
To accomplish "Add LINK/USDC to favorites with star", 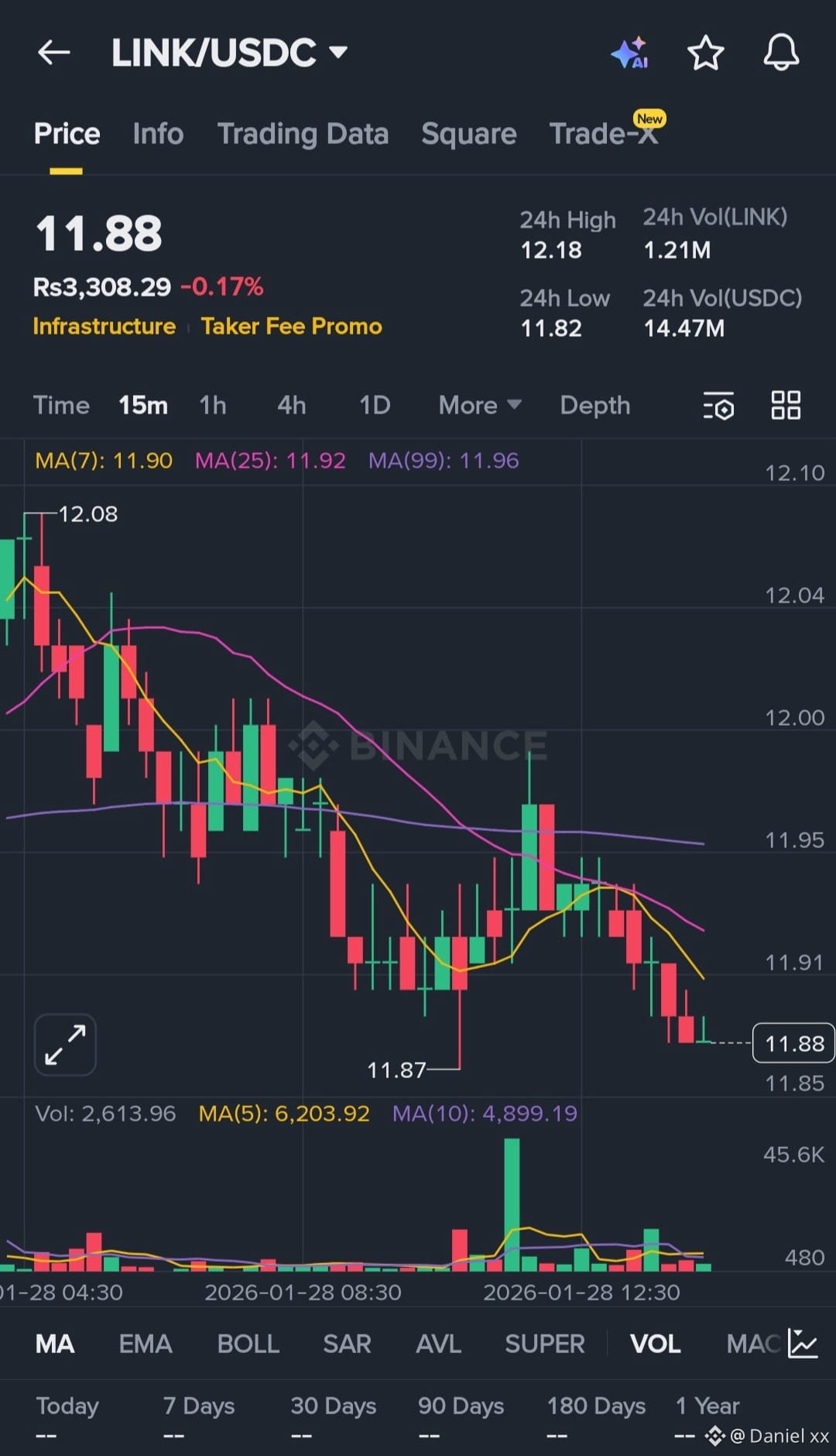I will [705, 53].
